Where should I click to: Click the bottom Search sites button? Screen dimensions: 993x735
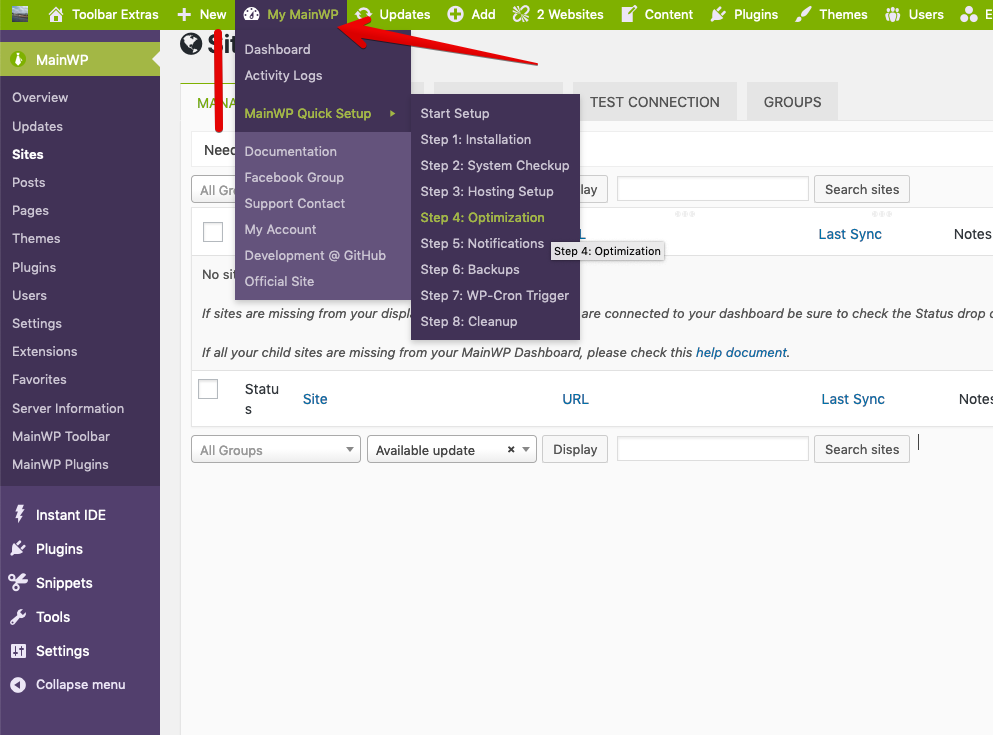pos(861,449)
